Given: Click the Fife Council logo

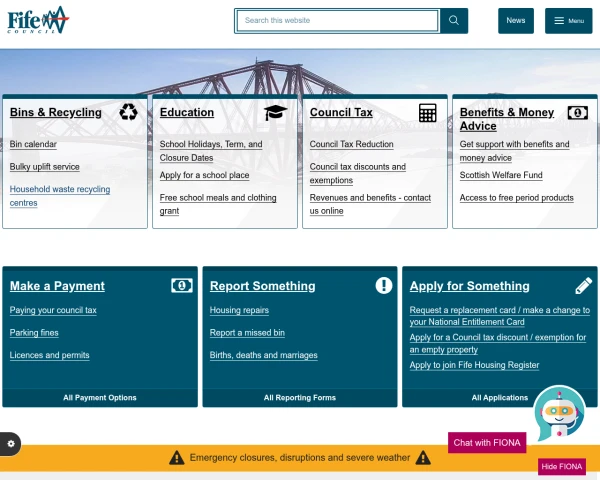Looking at the screenshot, I should coord(38,20).
